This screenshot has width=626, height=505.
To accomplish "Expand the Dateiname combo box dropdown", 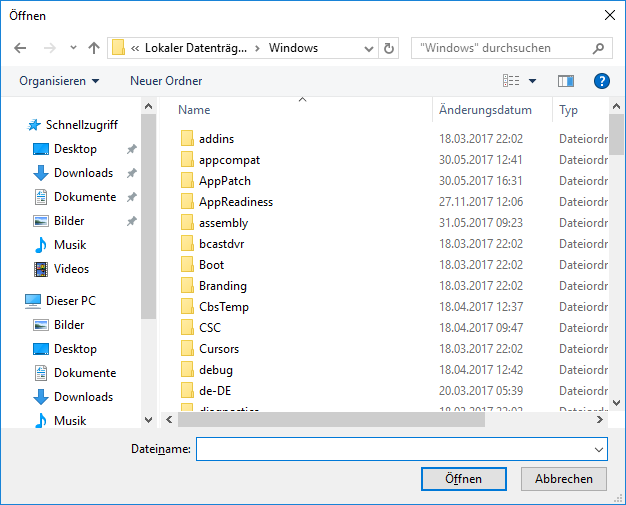I will pos(598,450).
